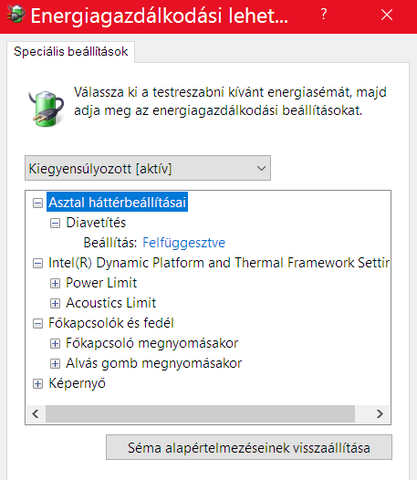Select the Asztal háttérbeállításai tree item
The width and height of the screenshot is (417, 480).
coord(117,202)
